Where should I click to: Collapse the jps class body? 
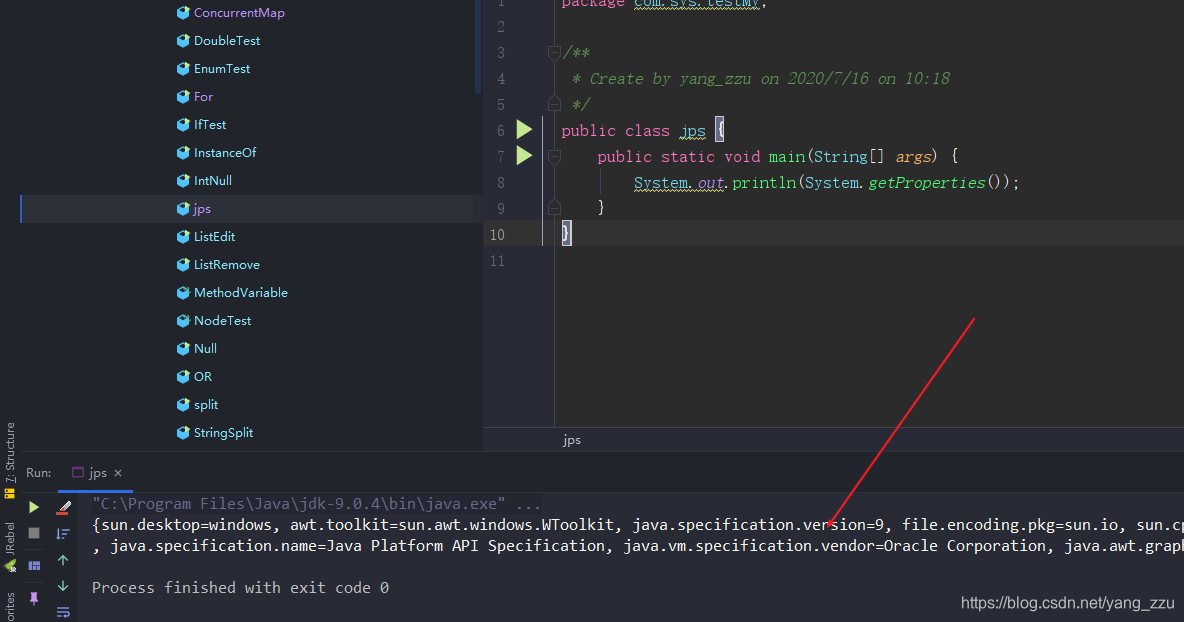[x=554, y=130]
